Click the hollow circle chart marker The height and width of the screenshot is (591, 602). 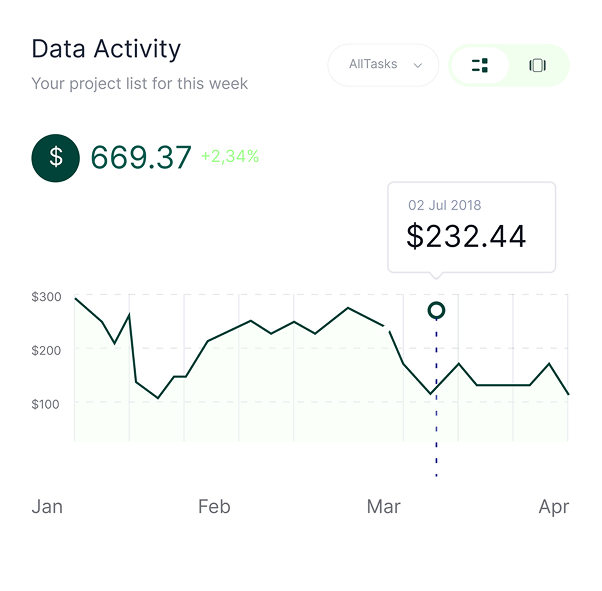[x=436, y=310]
